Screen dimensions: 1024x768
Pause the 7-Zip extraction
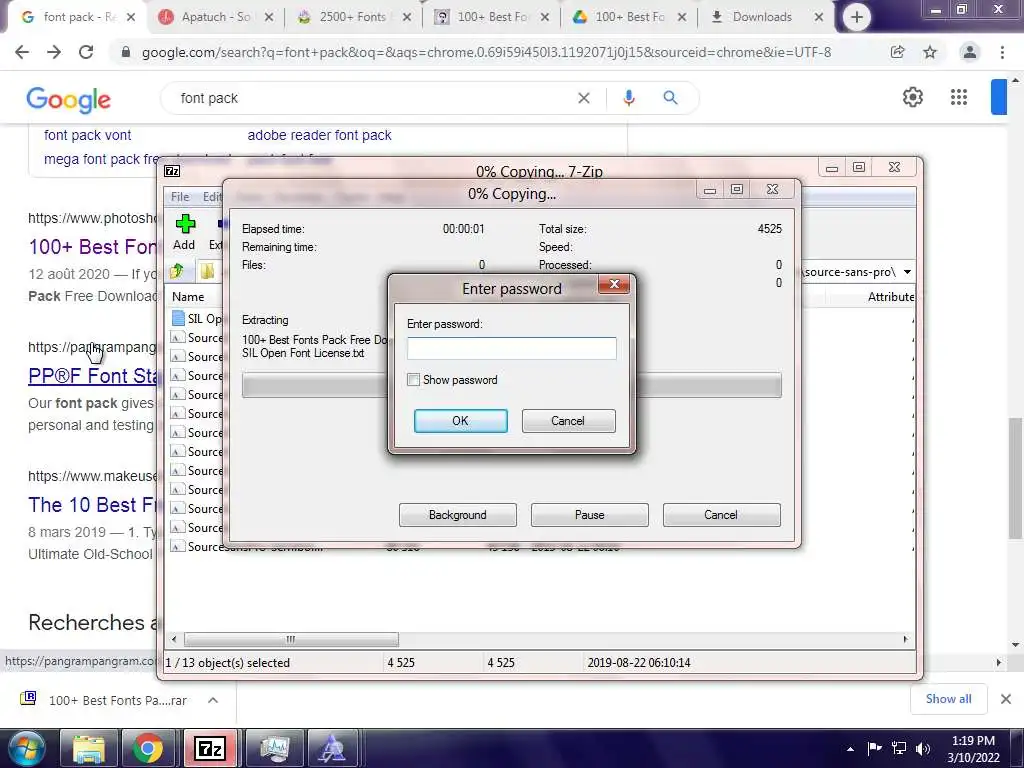tap(589, 515)
